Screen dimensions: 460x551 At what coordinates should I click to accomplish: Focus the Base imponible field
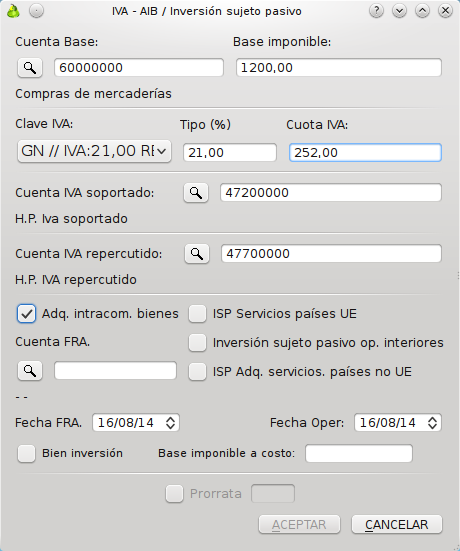point(339,67)
